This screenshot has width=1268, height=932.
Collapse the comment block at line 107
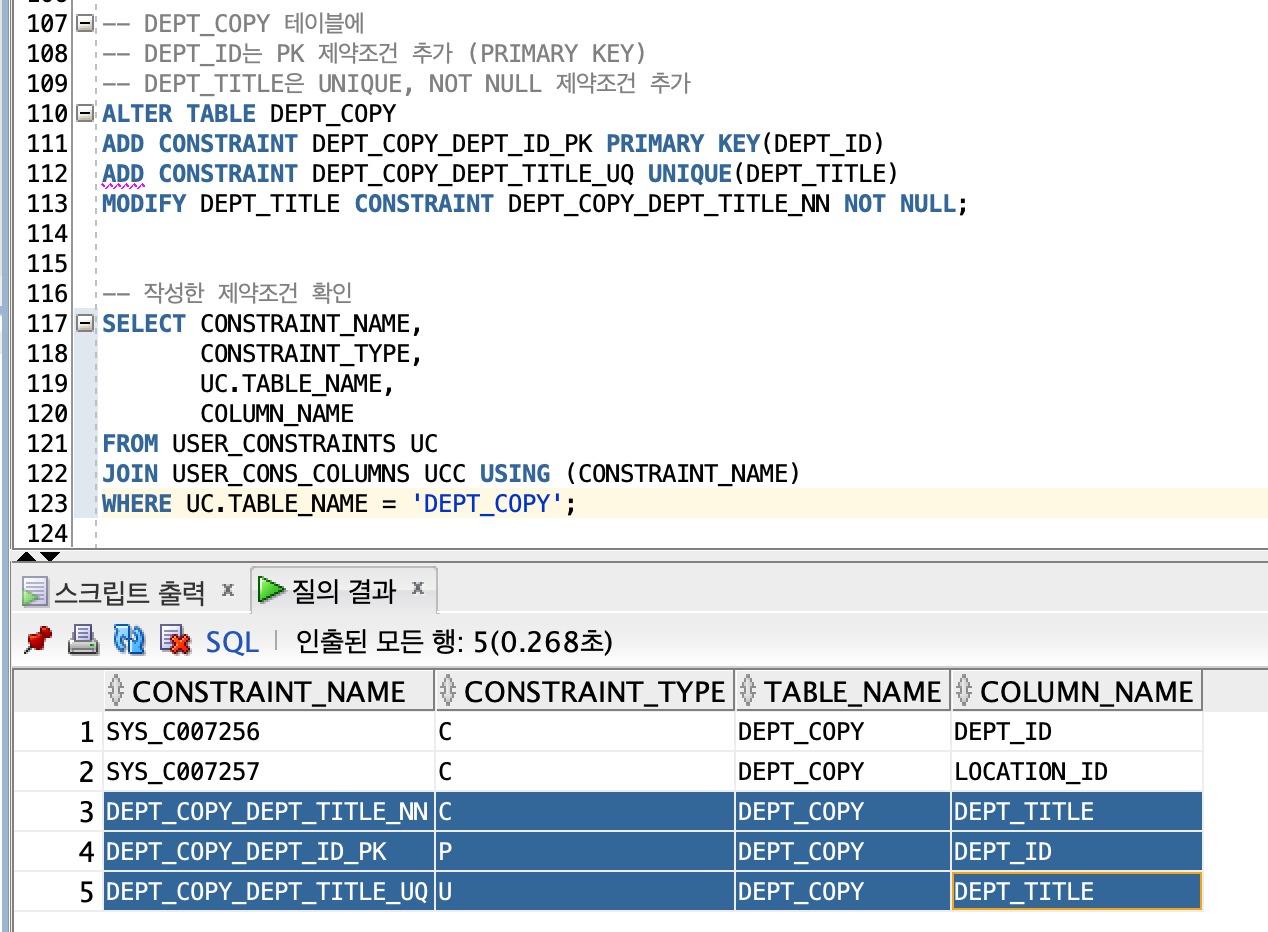click(x=84, y=22)
